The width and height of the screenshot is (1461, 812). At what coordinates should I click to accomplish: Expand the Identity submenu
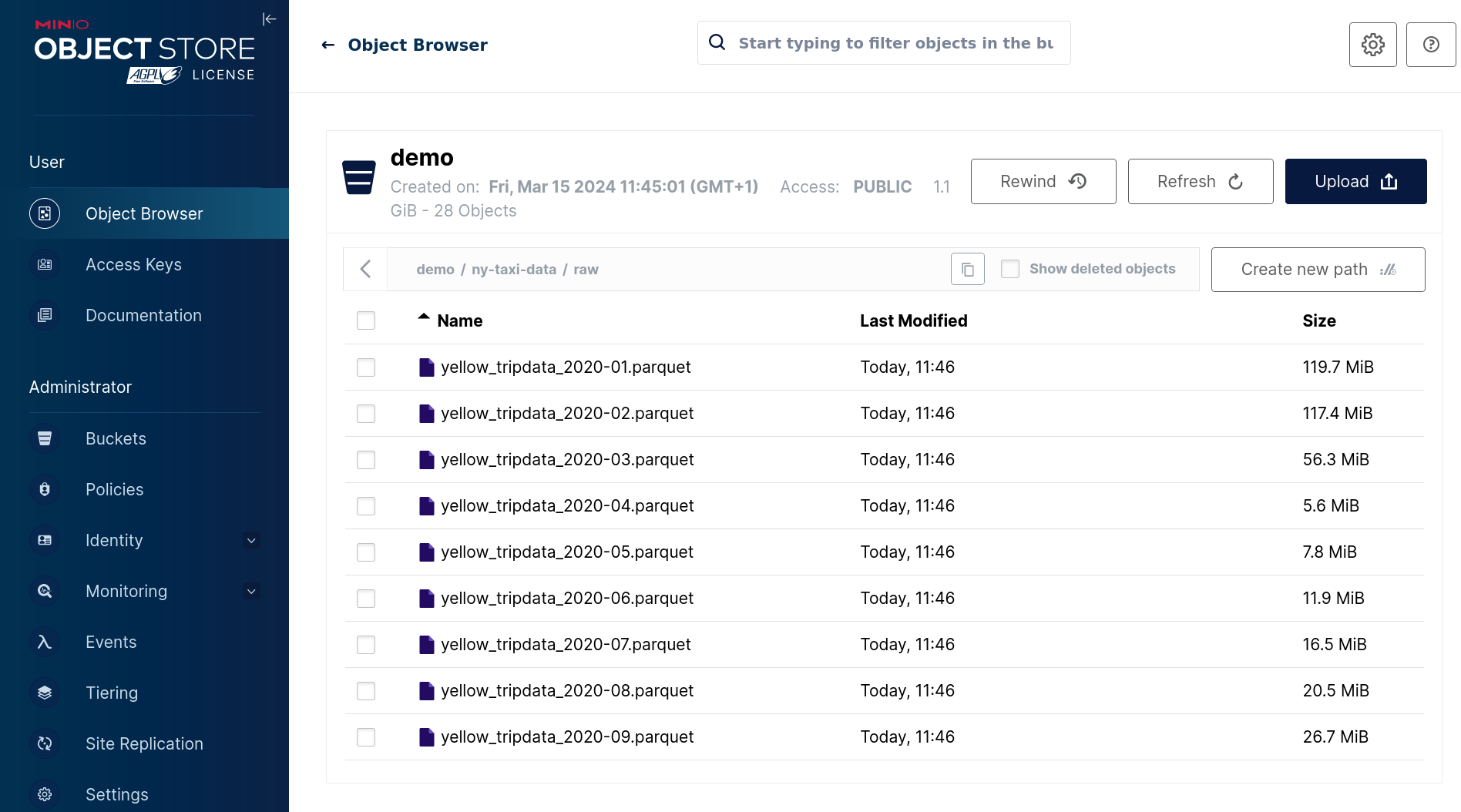coord(251,541)
